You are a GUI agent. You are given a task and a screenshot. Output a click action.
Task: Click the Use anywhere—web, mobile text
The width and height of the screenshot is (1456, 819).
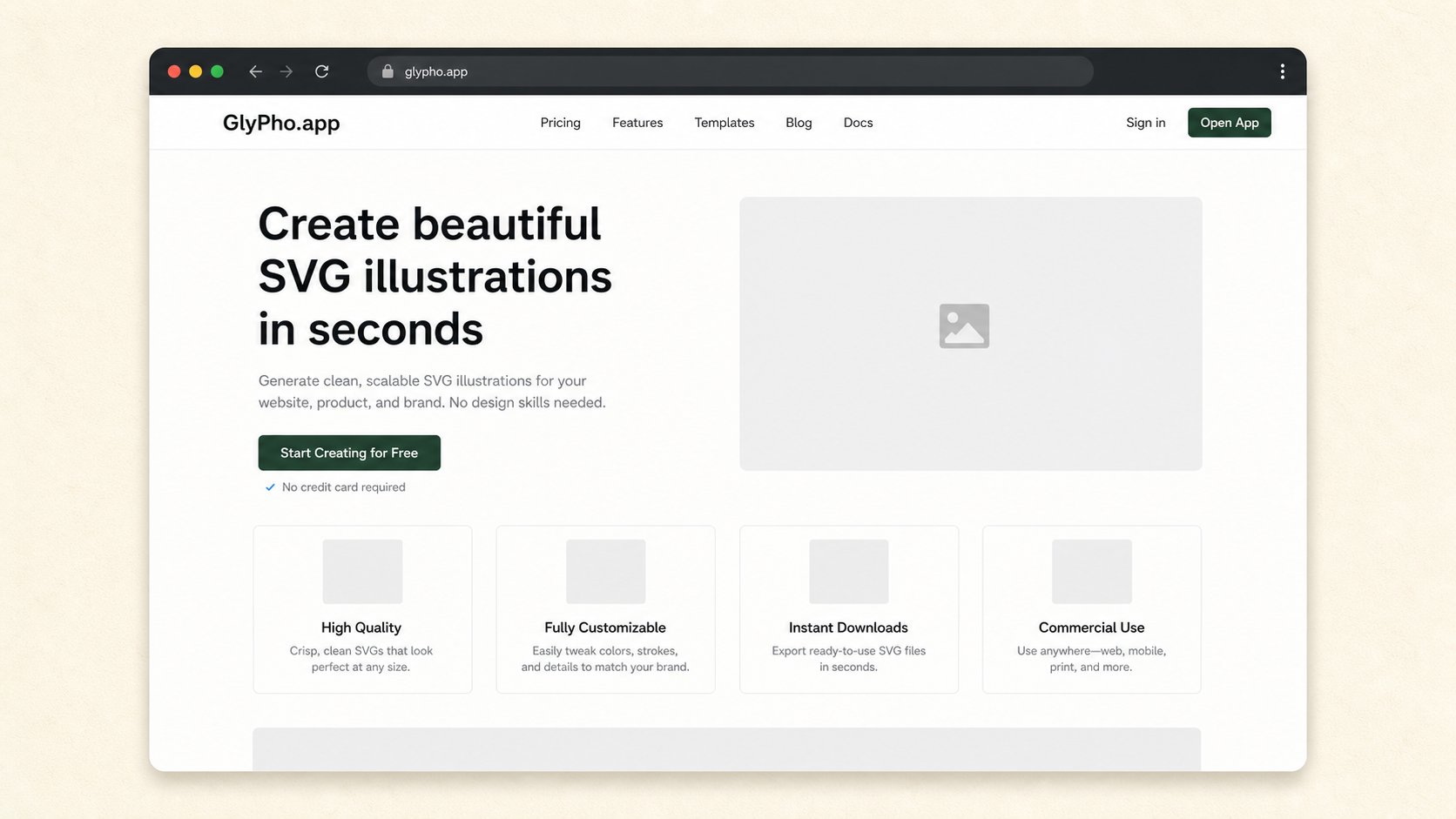1091,659
